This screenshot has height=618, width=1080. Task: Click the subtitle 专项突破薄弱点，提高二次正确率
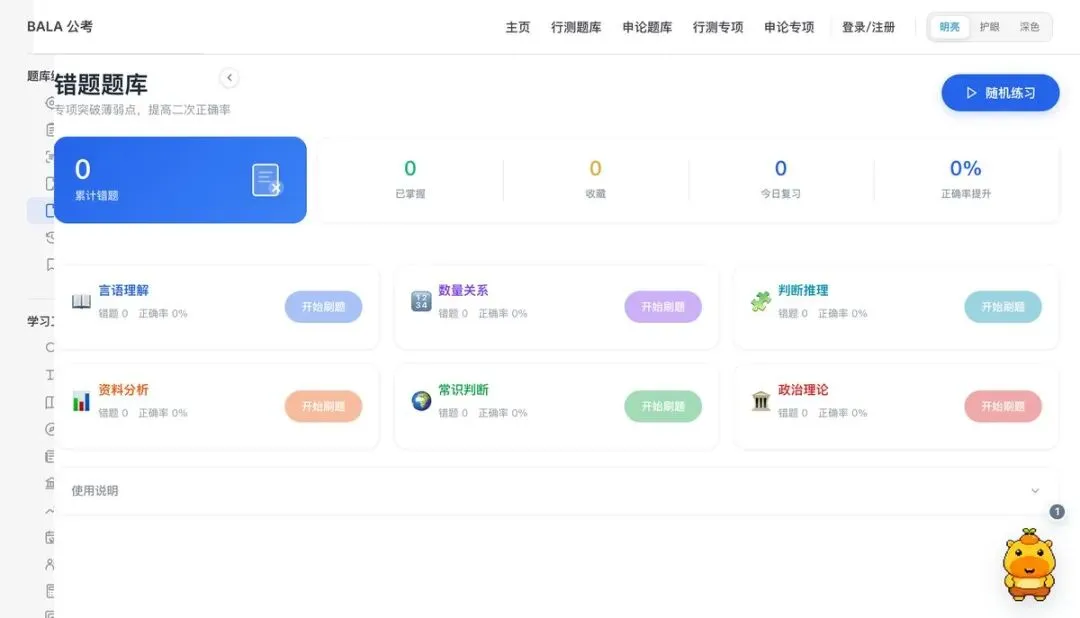(x=143, y=110)
